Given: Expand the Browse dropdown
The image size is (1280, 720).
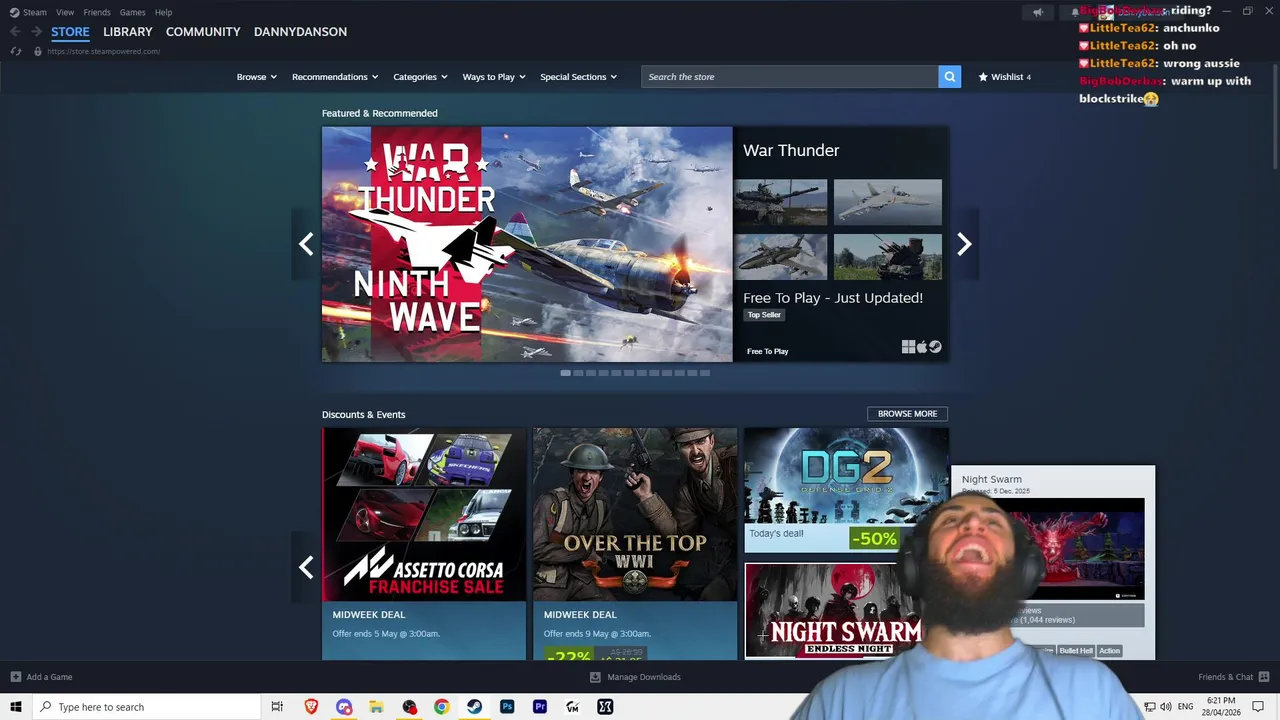Looking at the screenshot, I should (257, 76).
